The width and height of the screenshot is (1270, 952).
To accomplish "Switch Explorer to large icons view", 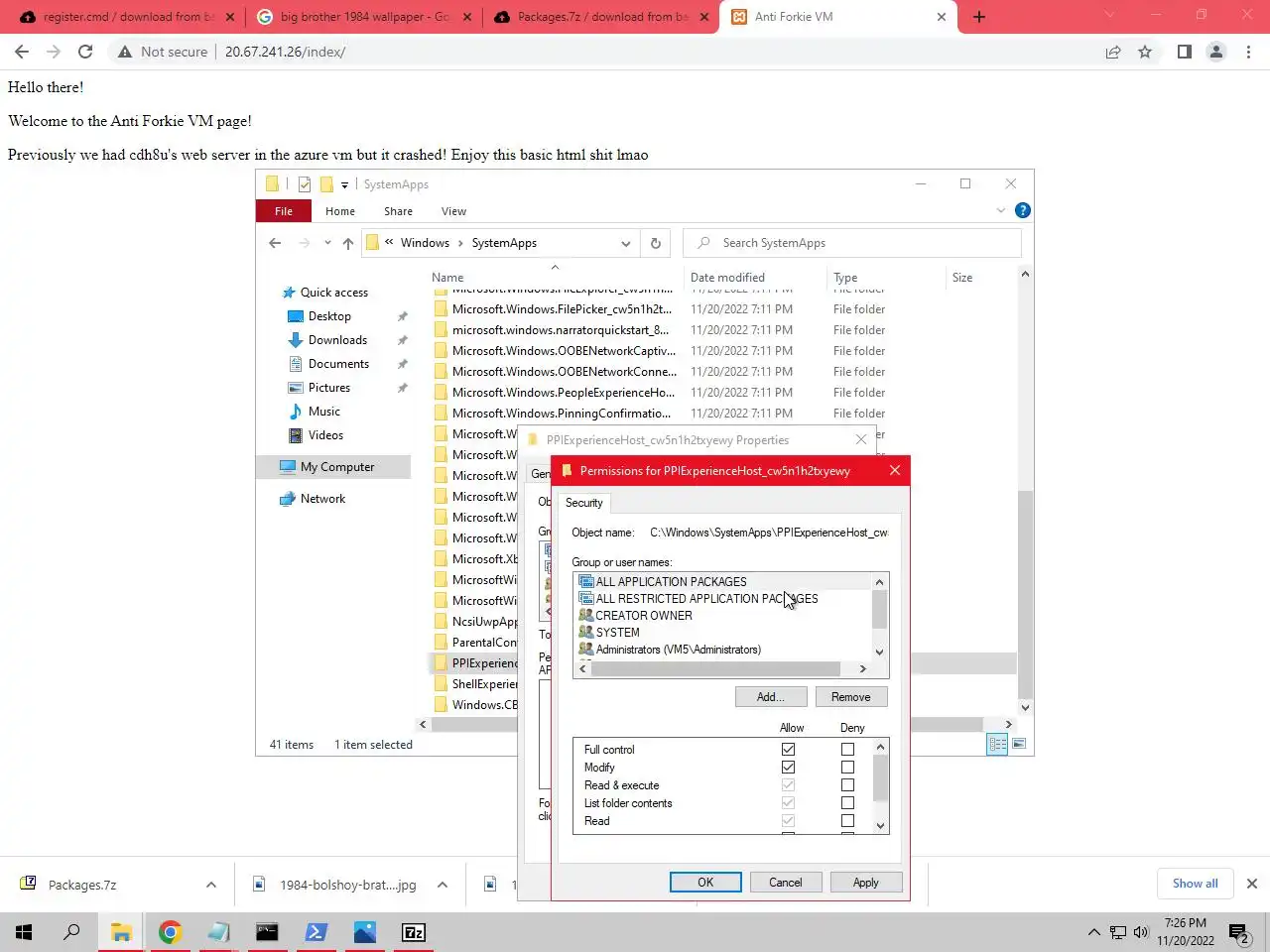I will (1018, 744).
